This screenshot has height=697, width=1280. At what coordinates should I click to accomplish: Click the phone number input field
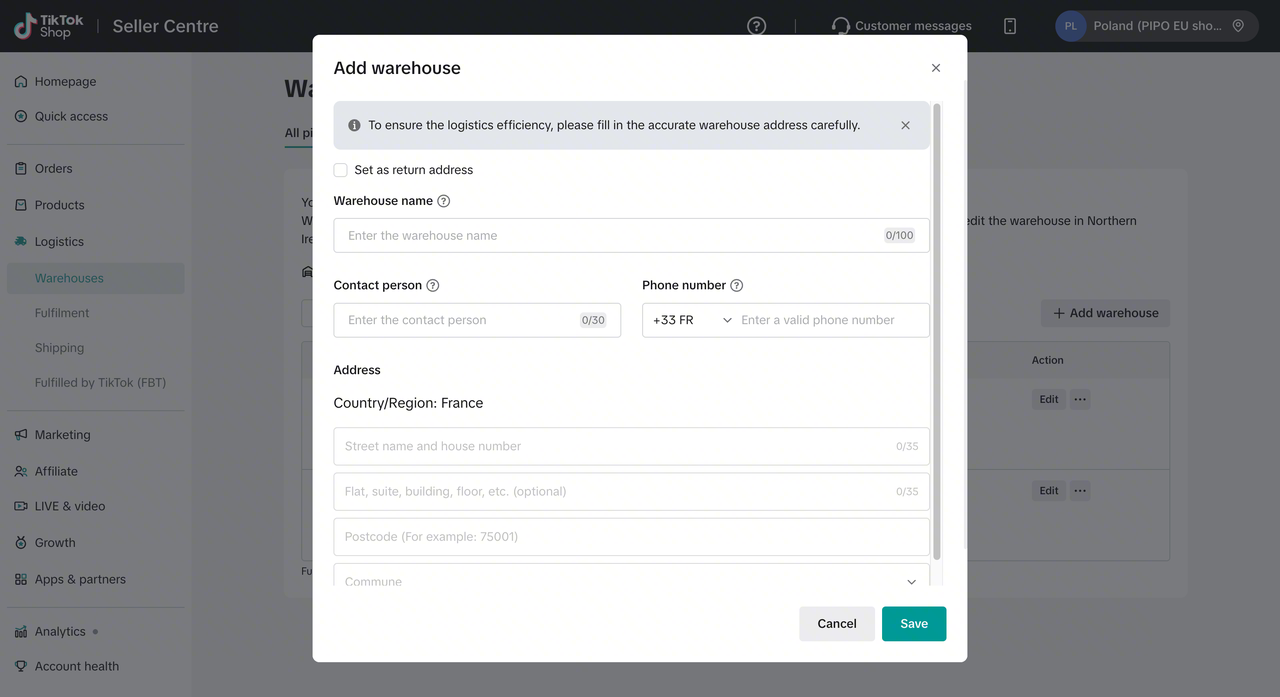831,320
